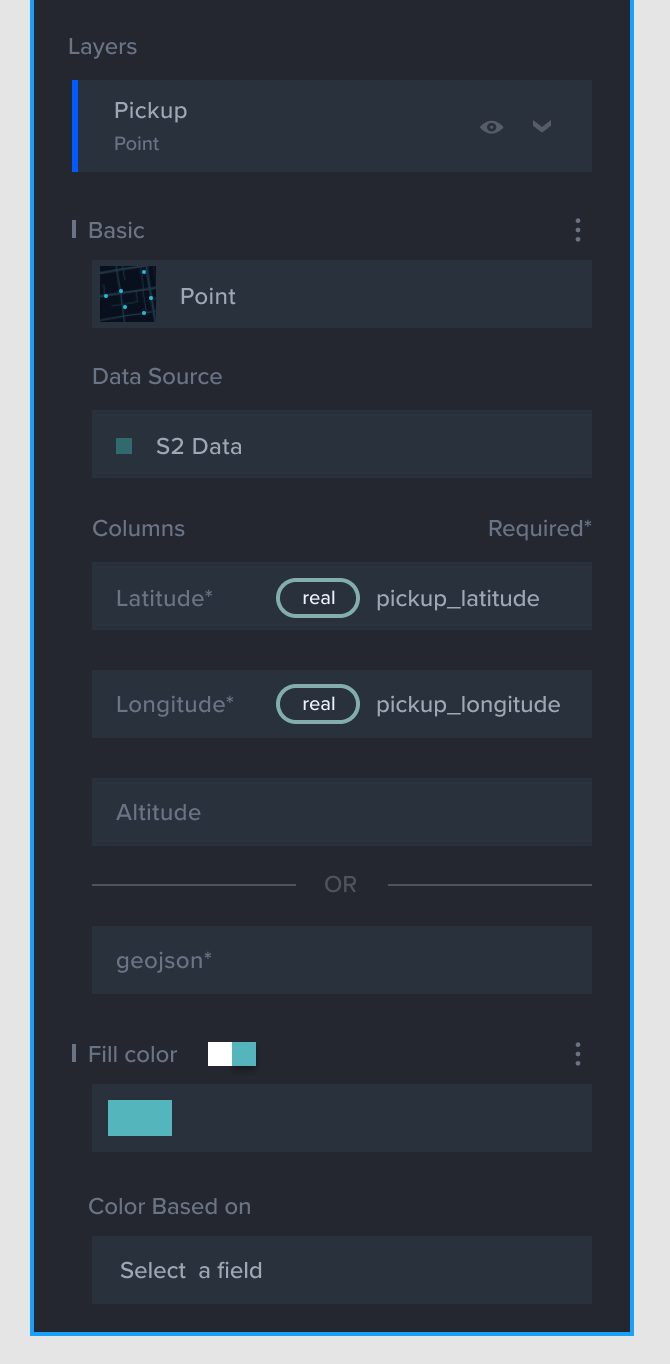Viewport: 670px width, 1364px height.
Task: Click the Required label in Columns section
Action: click(540, 528)
